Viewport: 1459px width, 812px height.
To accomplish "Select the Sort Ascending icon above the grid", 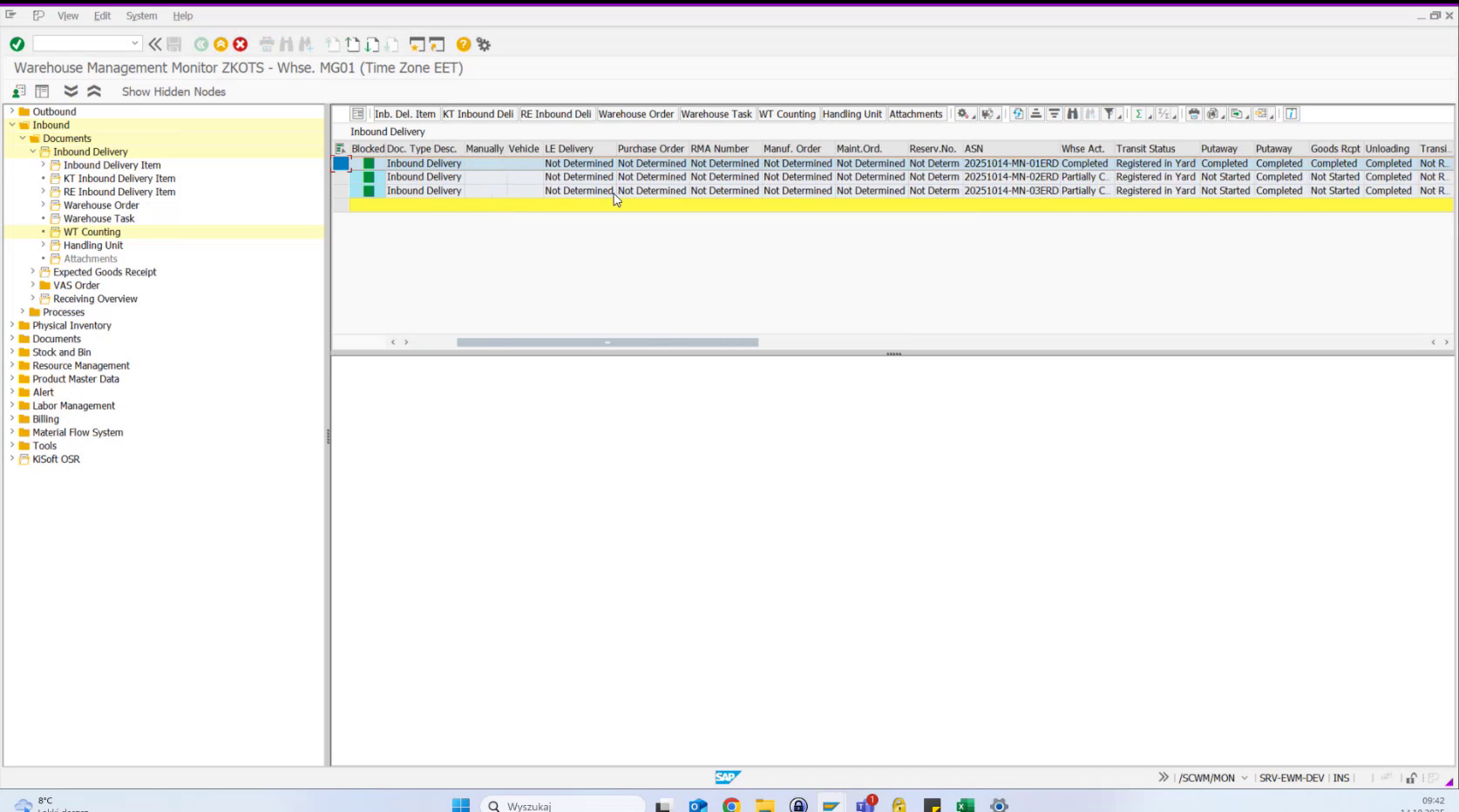I will 1037,113.
